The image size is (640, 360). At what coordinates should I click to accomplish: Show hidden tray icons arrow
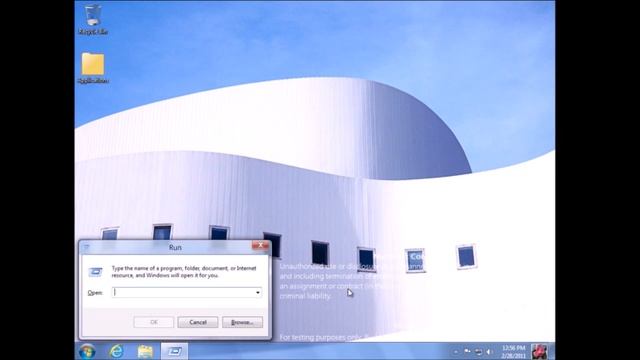456,352
